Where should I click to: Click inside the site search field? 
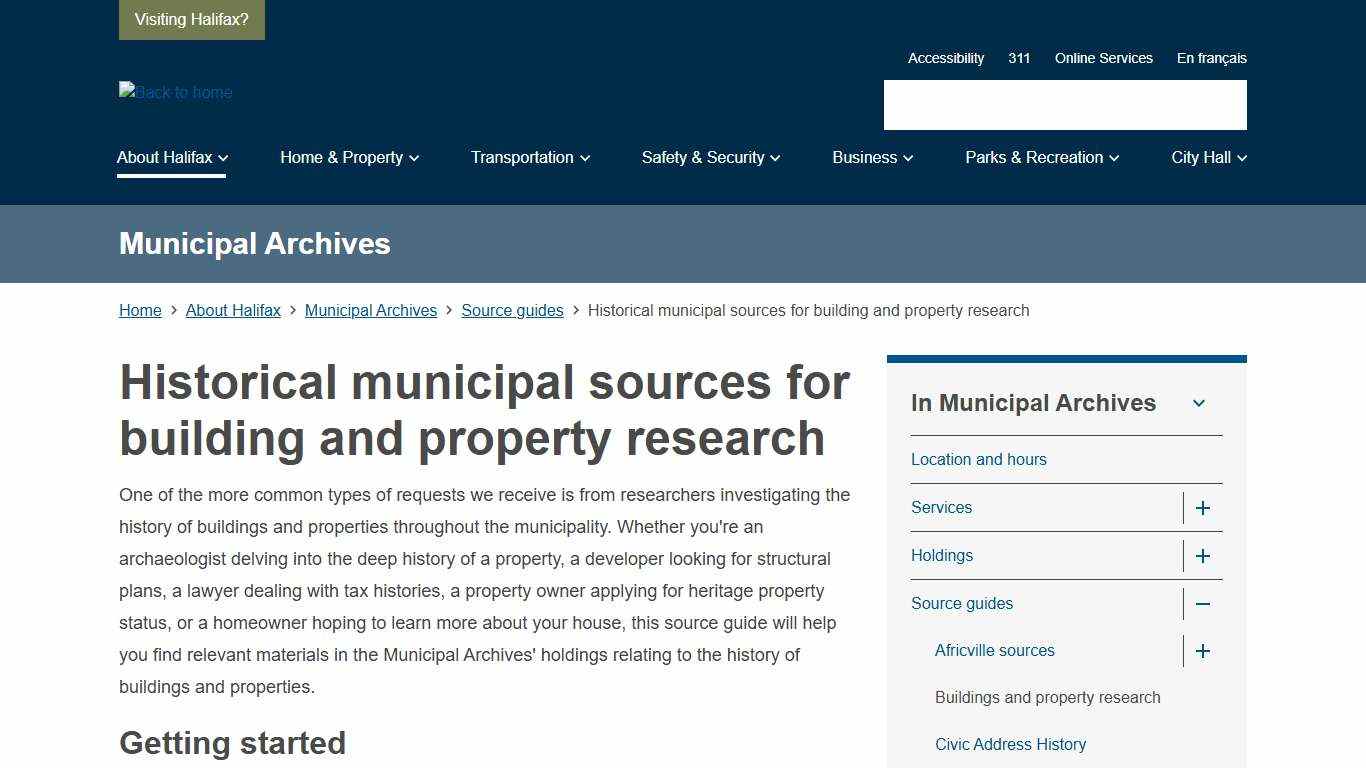[x=1064, y=105]
